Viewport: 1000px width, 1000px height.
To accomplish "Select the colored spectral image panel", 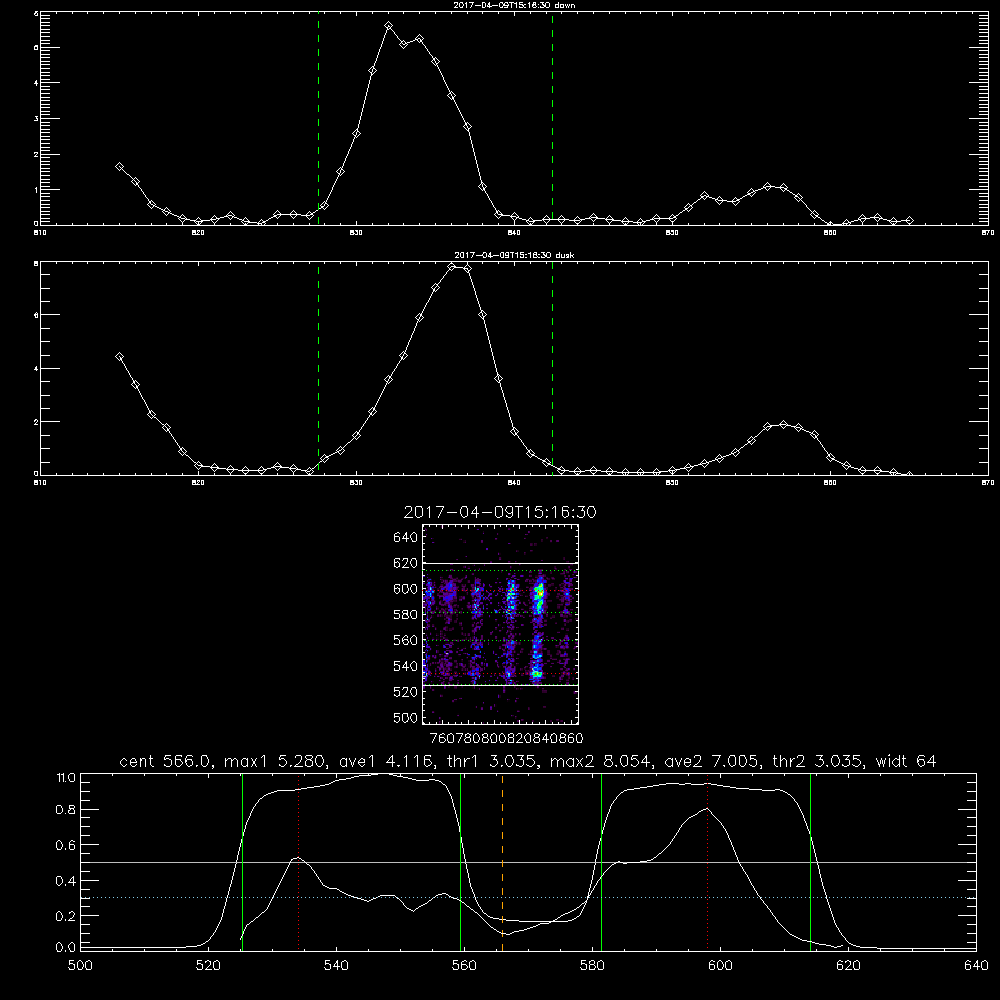I will pyautogui.click(x=500, y=624).
